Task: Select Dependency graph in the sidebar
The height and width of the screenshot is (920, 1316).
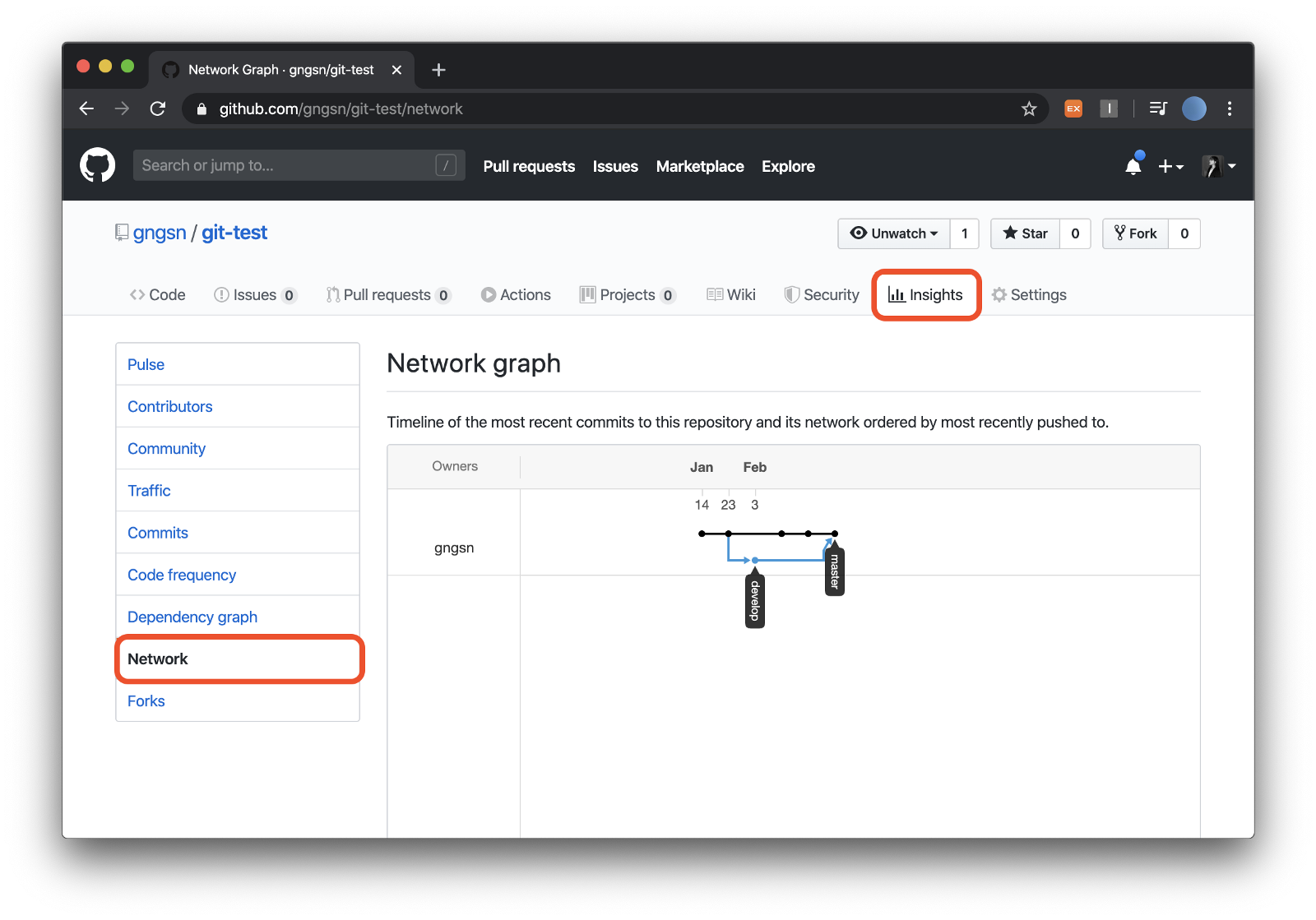Action: 238,617
